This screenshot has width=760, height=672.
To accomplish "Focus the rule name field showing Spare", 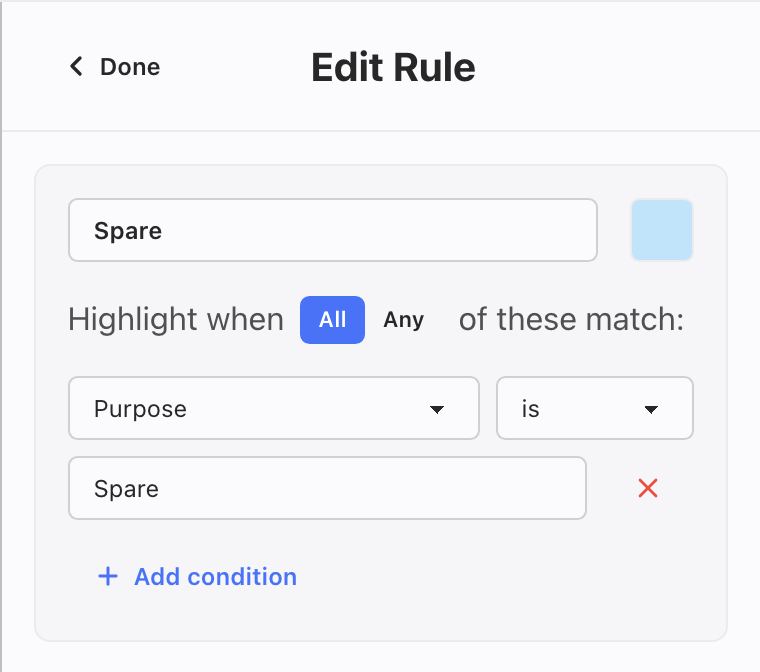I will (332, 230).
